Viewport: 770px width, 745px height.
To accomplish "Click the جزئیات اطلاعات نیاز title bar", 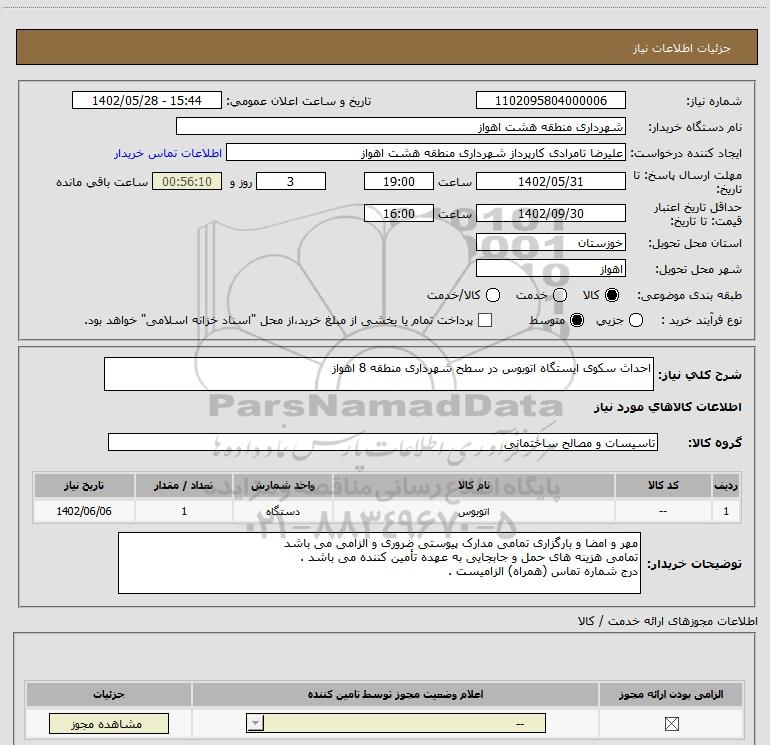I will (387, 47).
